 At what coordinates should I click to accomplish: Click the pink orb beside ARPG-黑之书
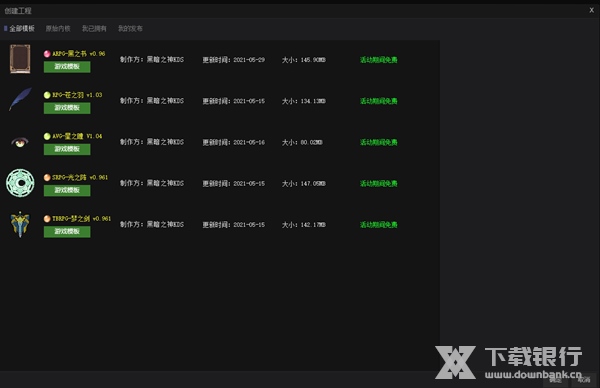coord(47,54)
